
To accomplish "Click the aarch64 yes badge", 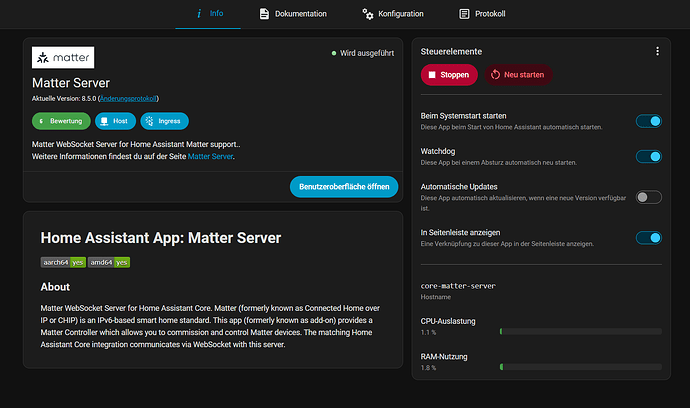I will click(x=63, y=262).
